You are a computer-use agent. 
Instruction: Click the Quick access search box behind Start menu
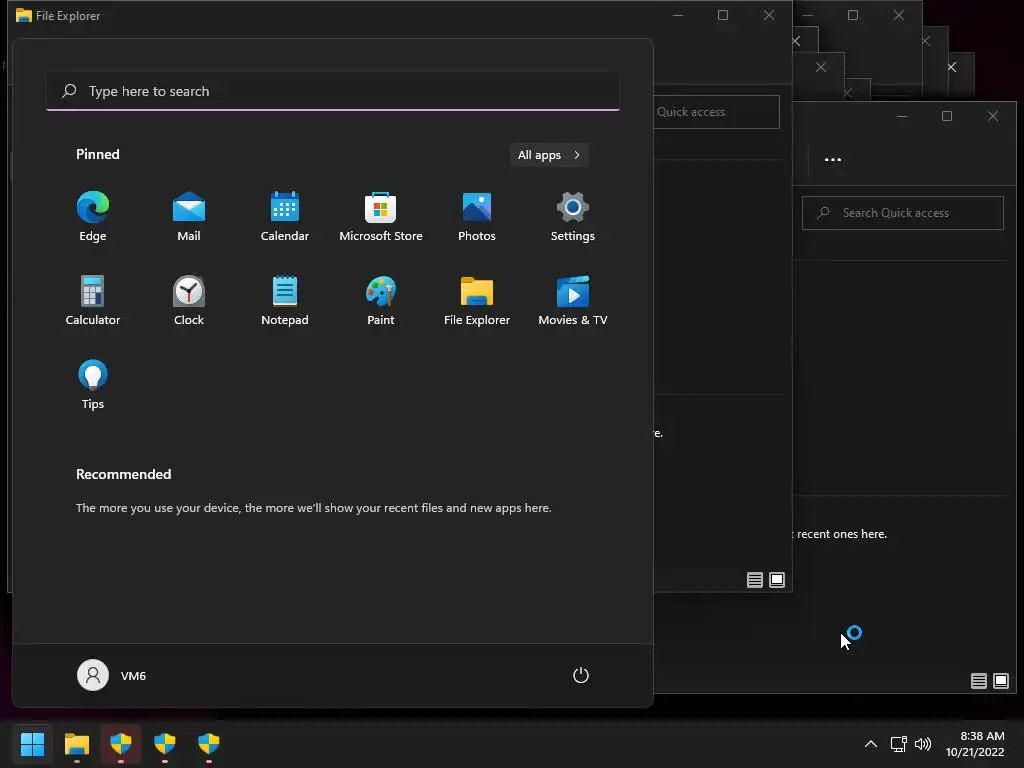click(x=716, y=112)
